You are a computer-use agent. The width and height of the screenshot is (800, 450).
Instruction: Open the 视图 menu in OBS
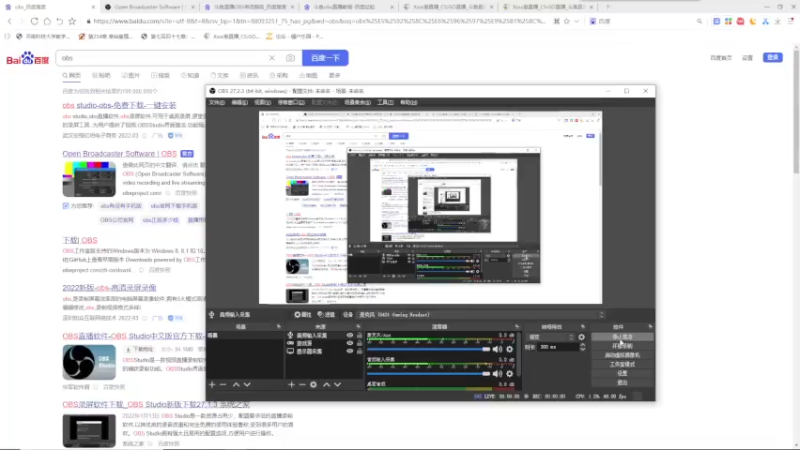point(262,103)
